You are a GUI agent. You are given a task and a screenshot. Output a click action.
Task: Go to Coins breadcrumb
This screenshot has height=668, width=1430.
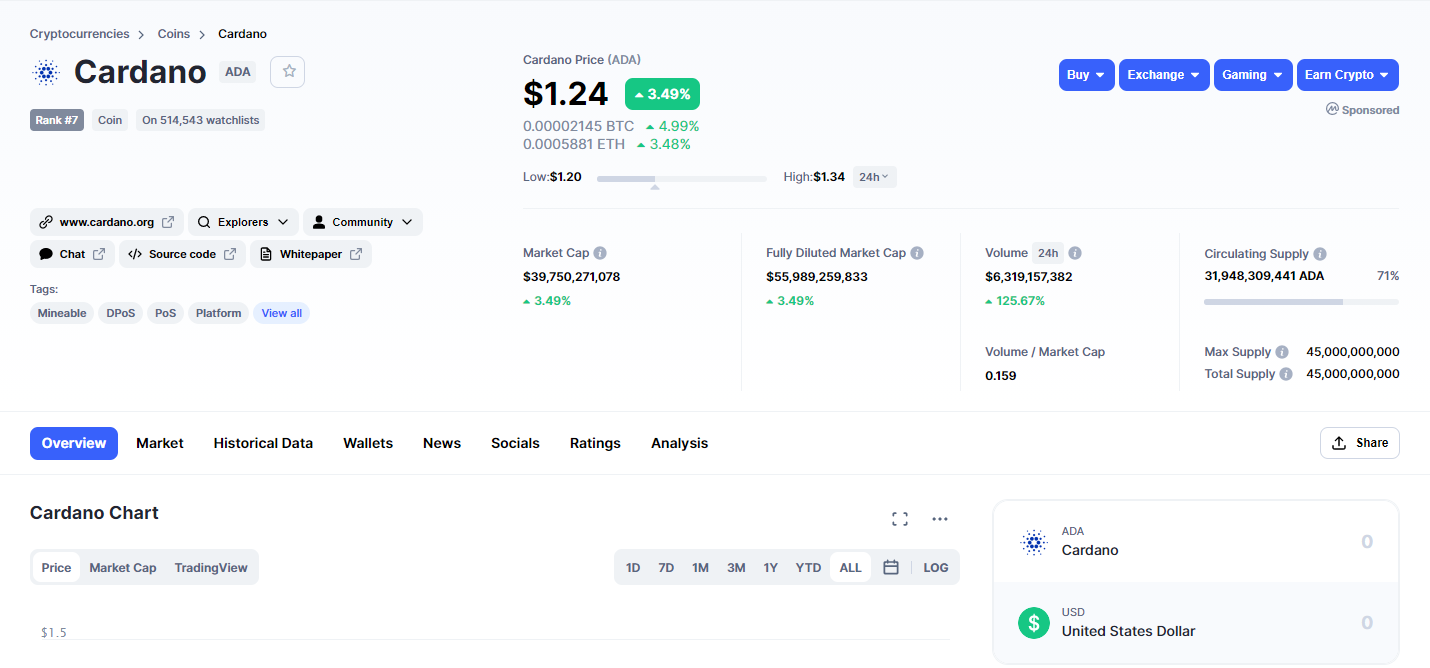pyautogui.click(x=174, y=34)
